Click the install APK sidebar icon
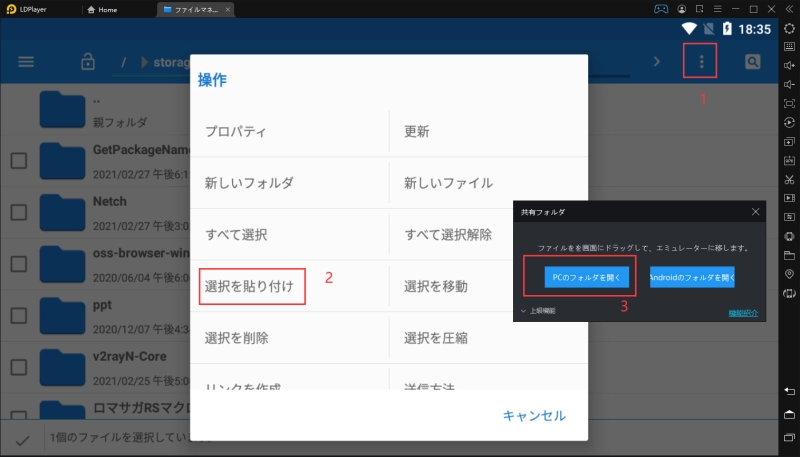Screen dimensions: 800x457 pyautogui.click(x=789, y=160)
